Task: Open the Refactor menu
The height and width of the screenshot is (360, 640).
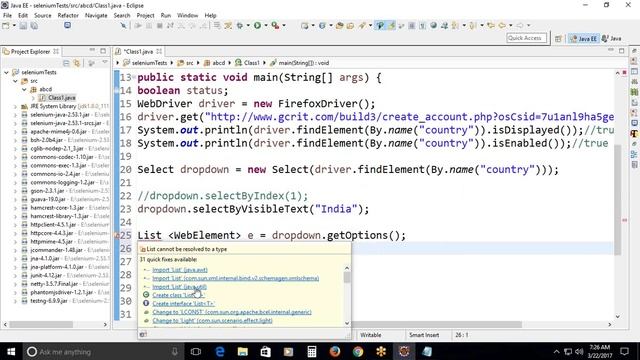Action: point(68,16)
